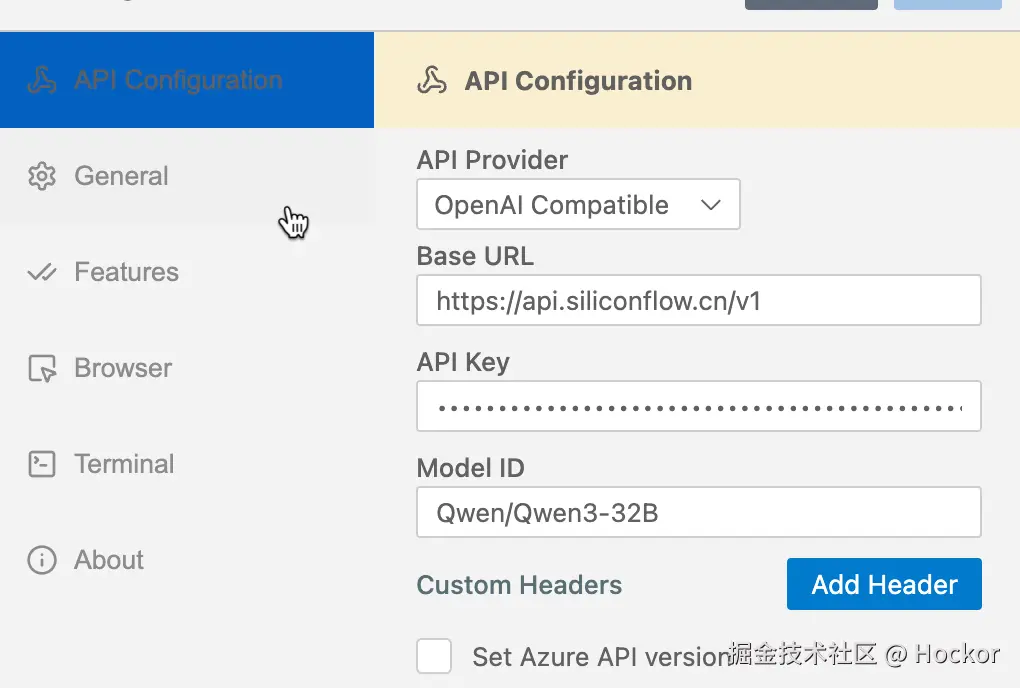Screen dimensions: 1020x688
Task: Click the General gear icon
Action: (42, 177)
